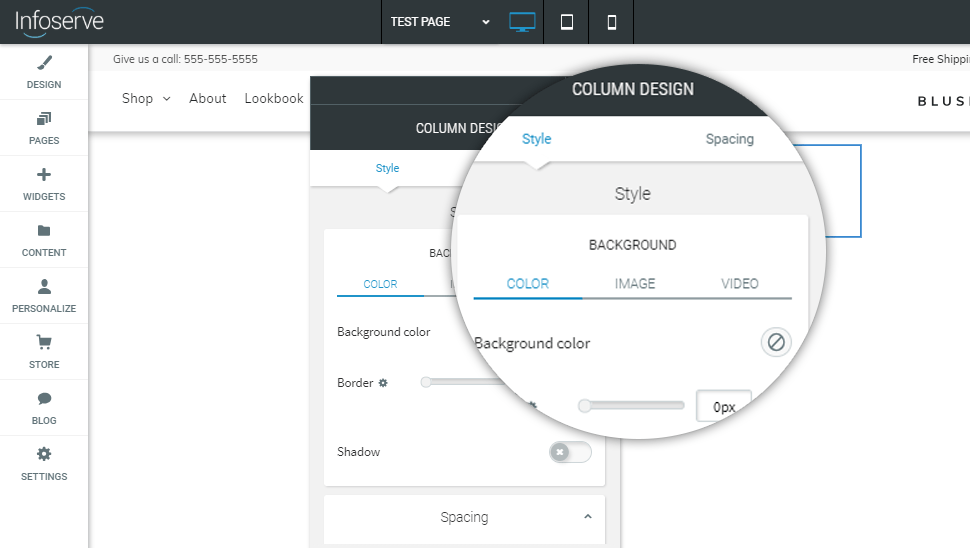Expand the Shop menu dropdown
970x548 pixels.
(x=146, y=98)
